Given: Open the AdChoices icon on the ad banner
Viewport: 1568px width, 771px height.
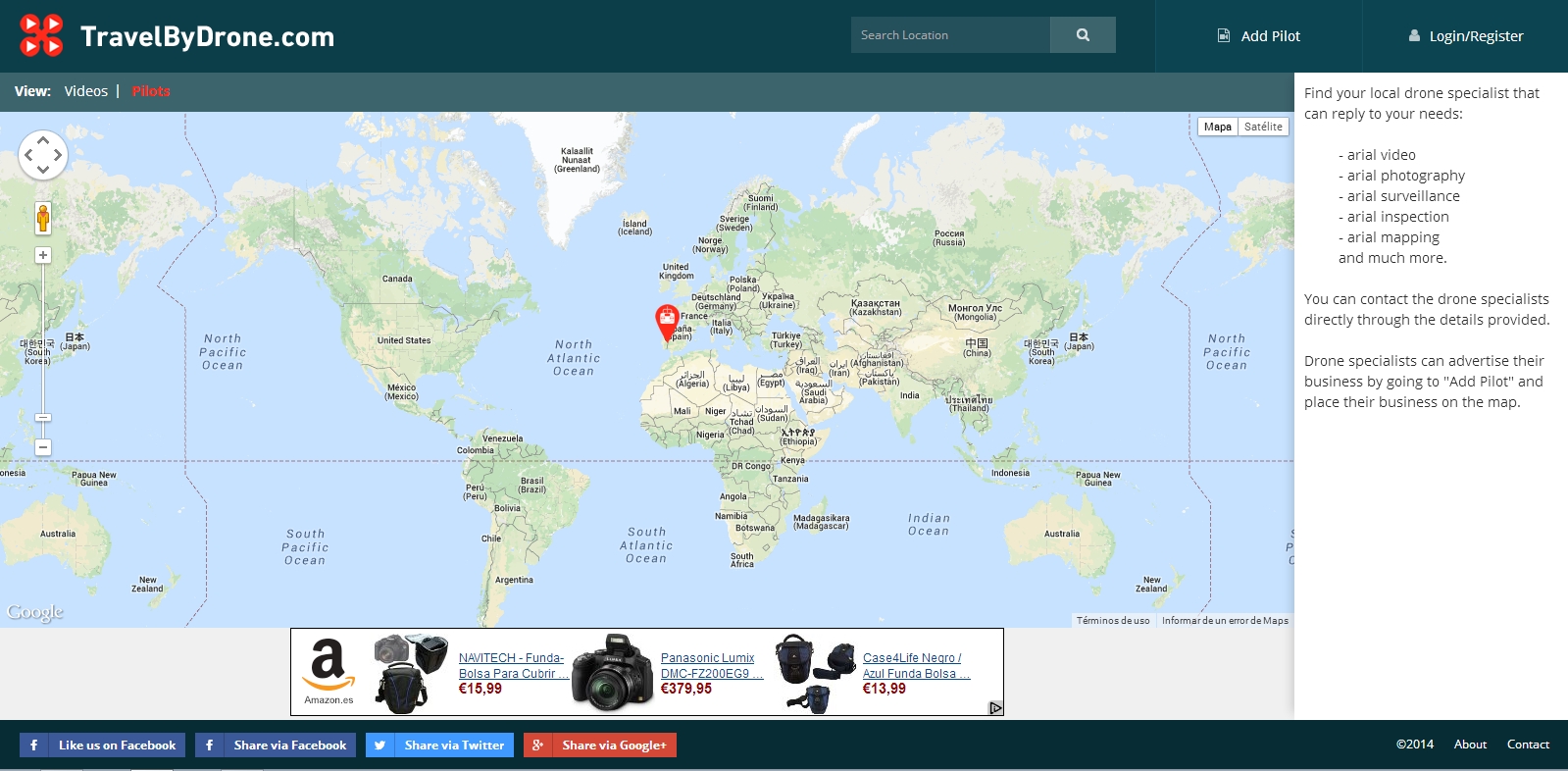Looking at the screenshot, I should (x=995, y=708).
